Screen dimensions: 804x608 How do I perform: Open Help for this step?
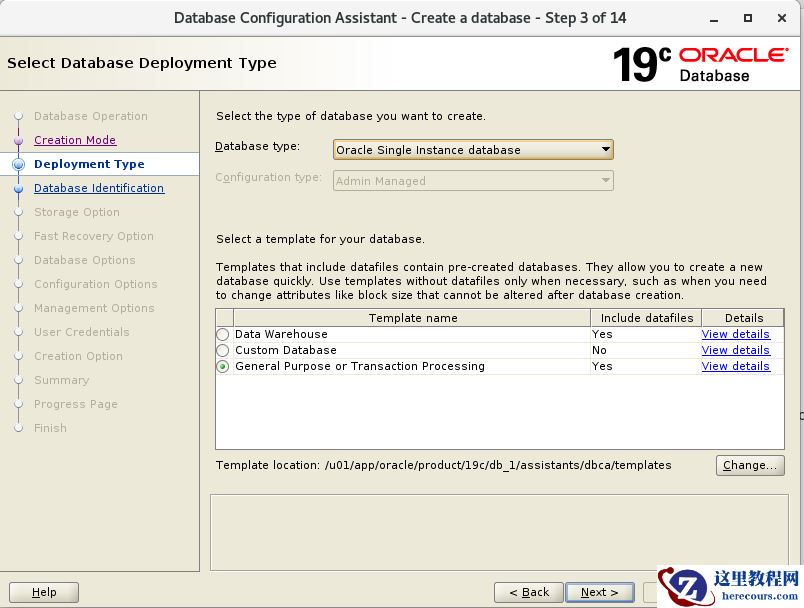coord(44,592)
